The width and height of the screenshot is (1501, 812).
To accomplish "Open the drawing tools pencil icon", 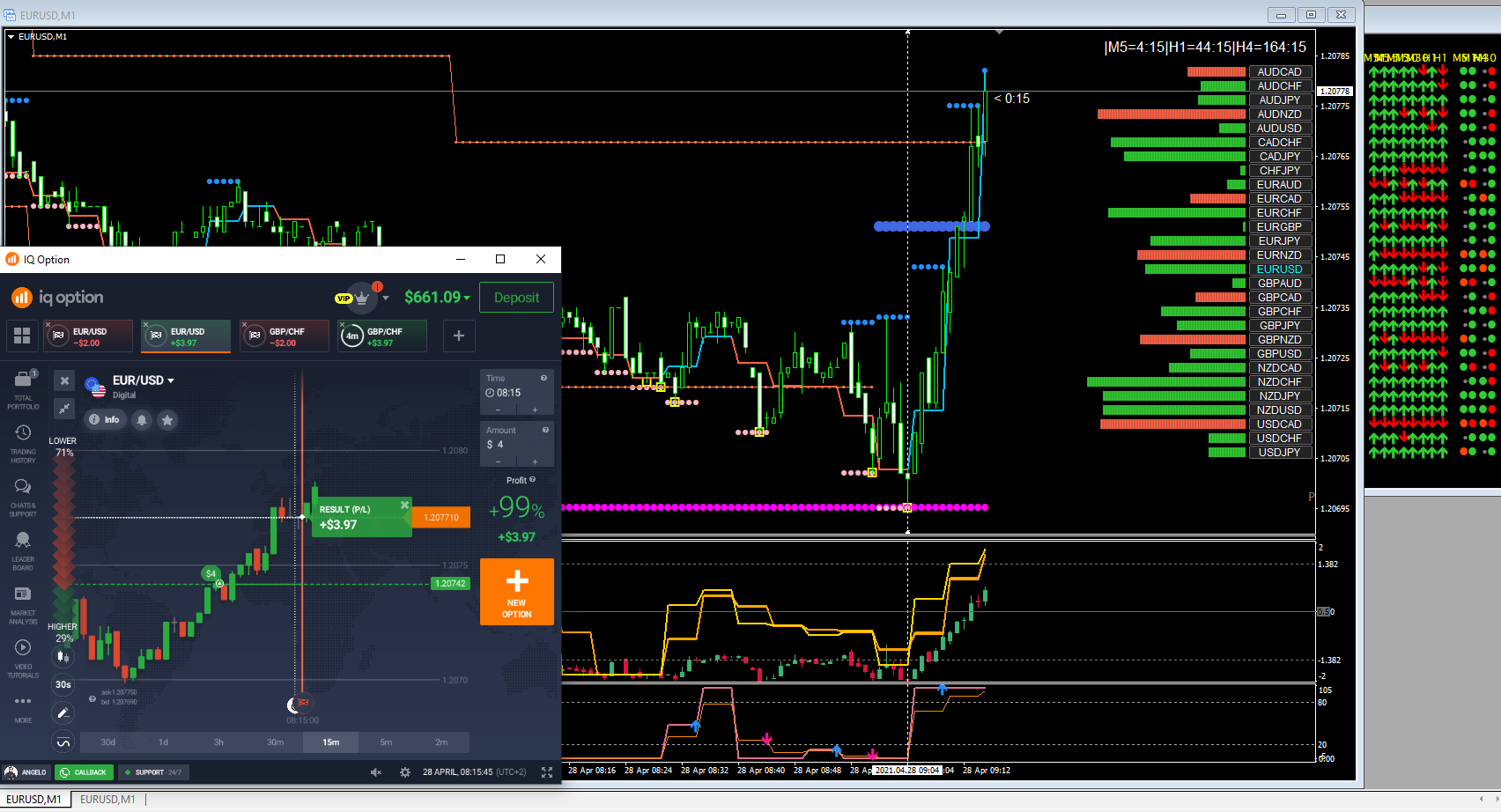I will click(x=63, y=712).
